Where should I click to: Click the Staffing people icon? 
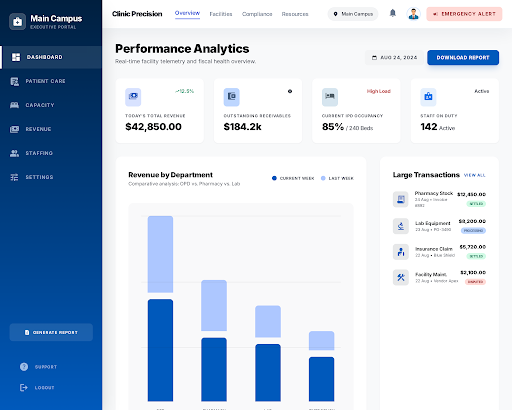coord(14,153)
